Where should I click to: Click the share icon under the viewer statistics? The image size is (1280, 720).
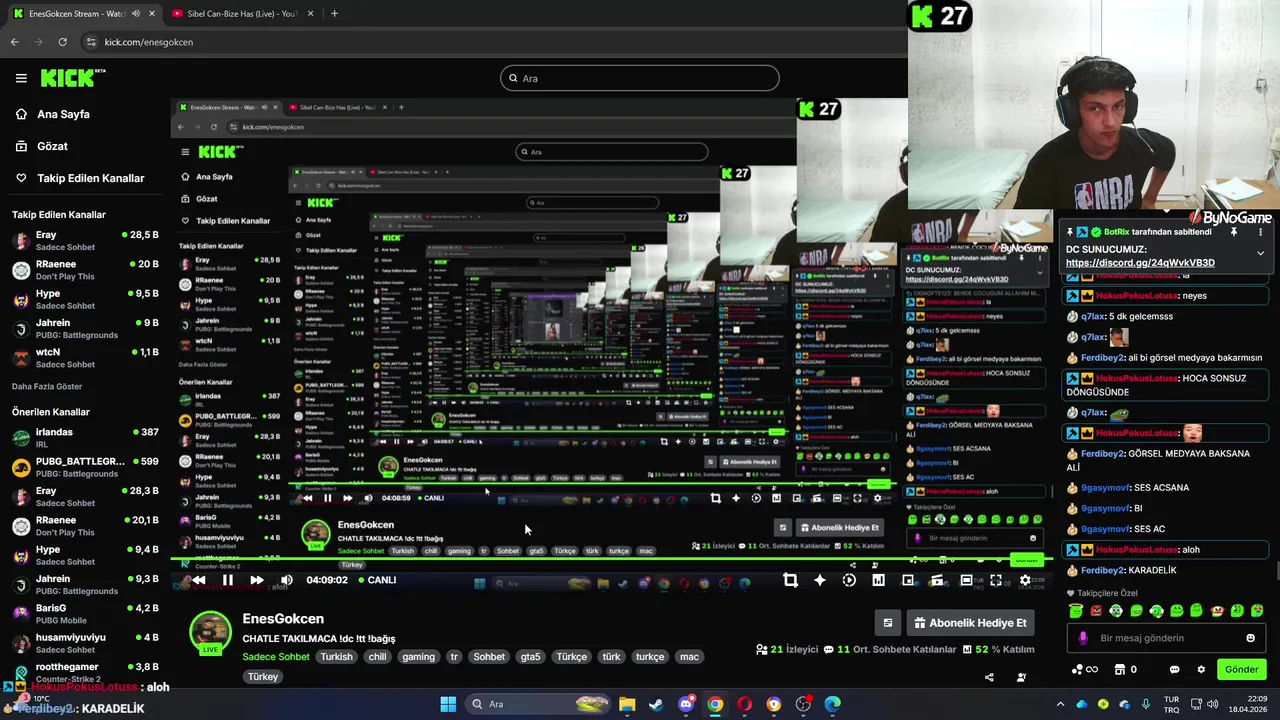989,677
